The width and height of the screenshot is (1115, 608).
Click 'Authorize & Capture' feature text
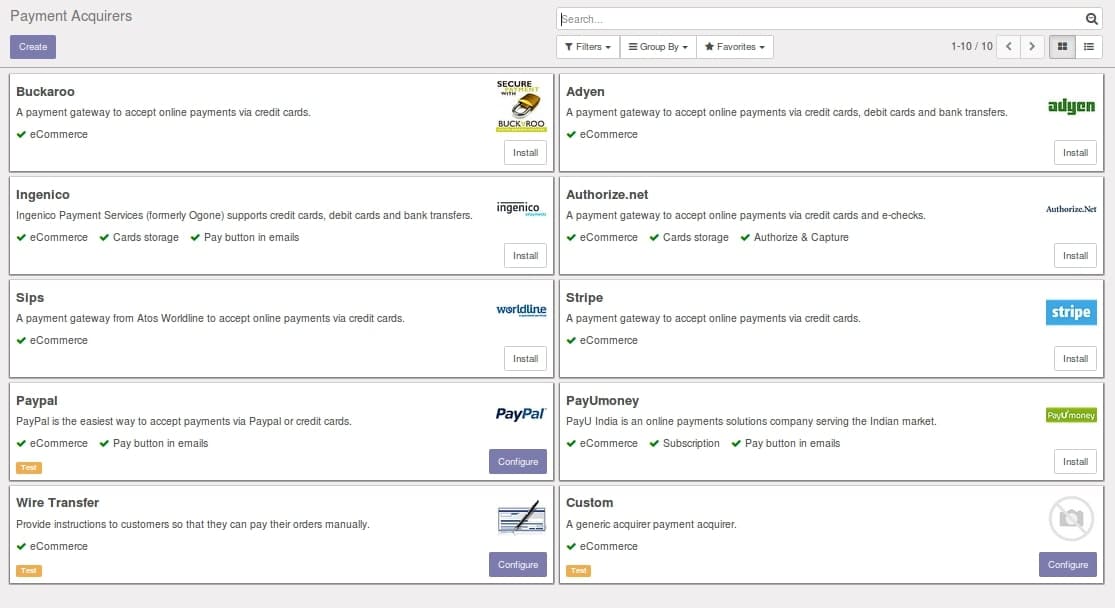pyautogui.click(x=801, y=238)
